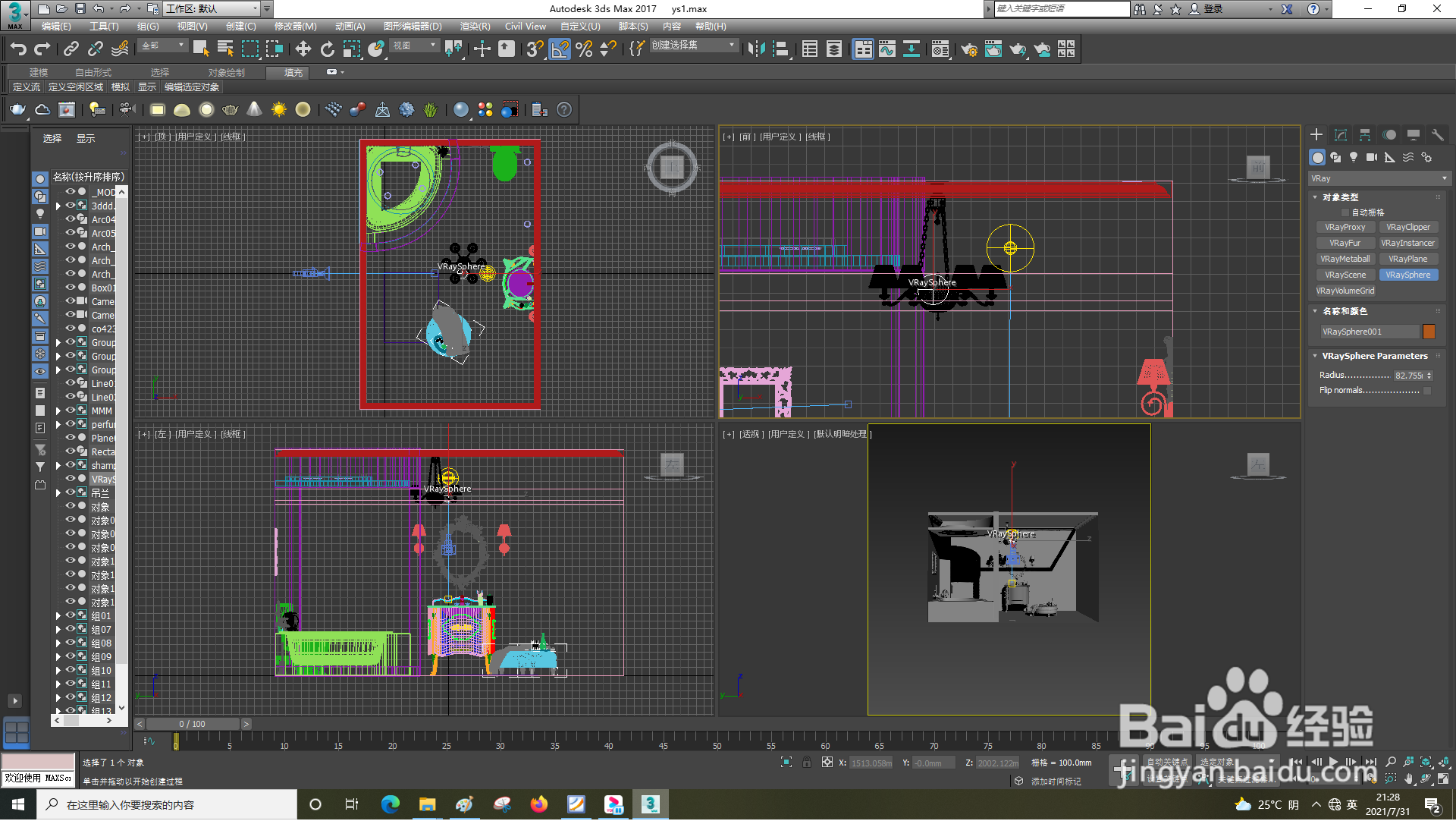1456x821 pixels.
Task: Click the VRayProxy button
Action: (x=1345, y=228)
